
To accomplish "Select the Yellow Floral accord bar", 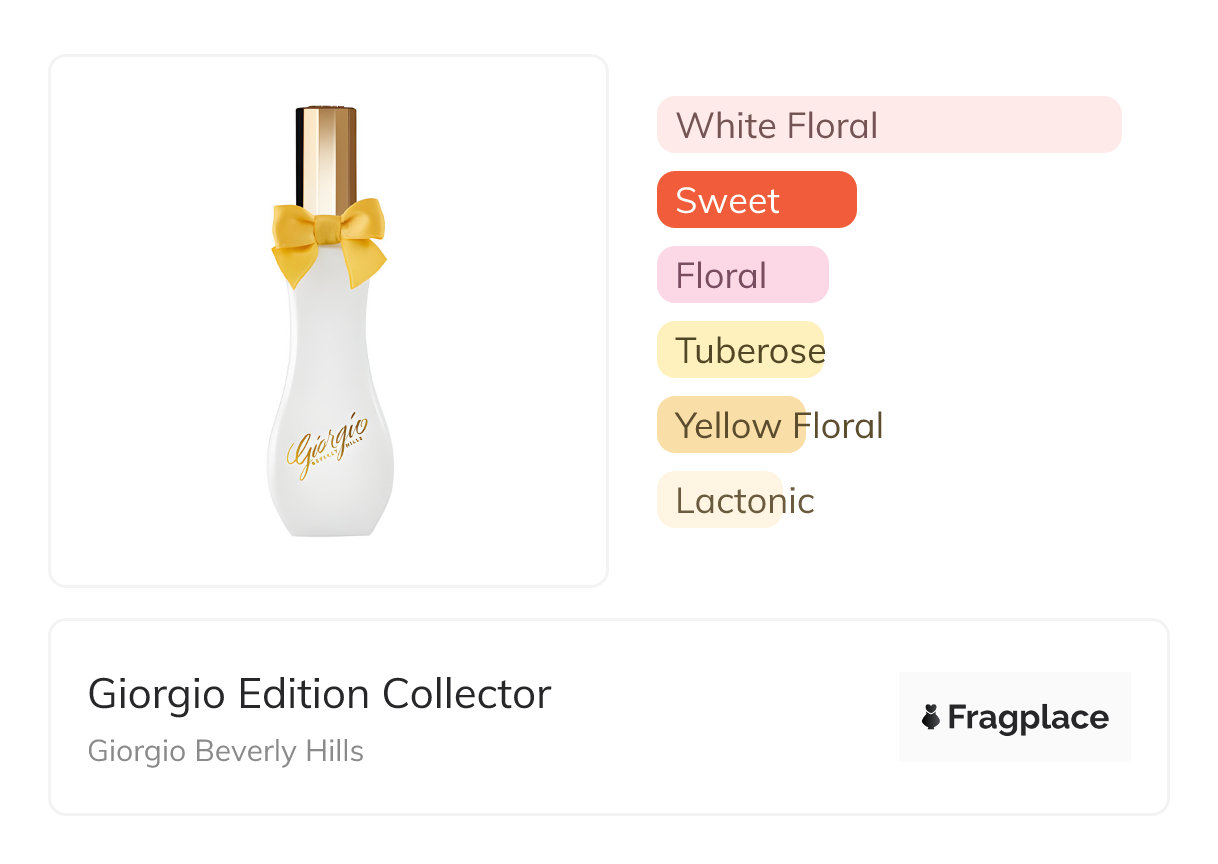I will [x=731, y=425].
